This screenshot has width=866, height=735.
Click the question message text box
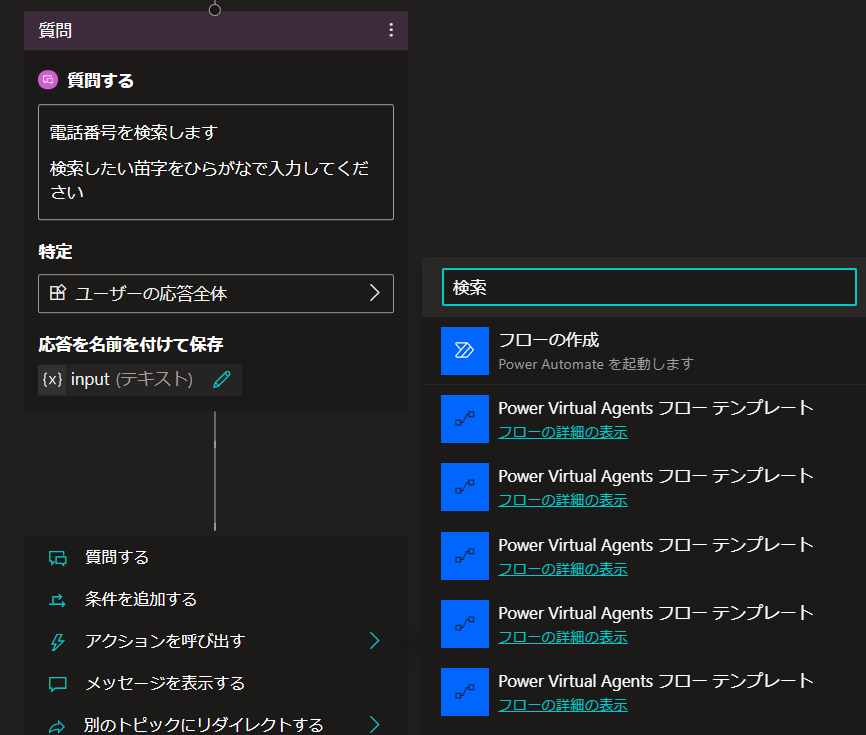(215, 162)
